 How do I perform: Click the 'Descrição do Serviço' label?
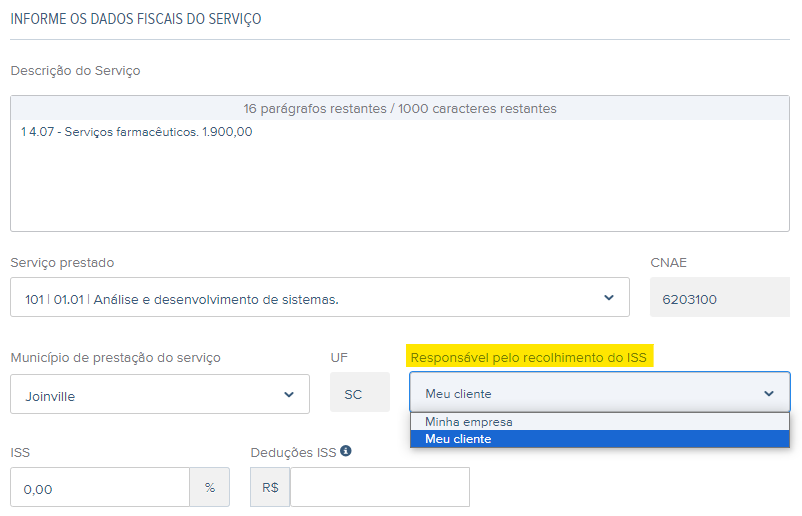coord(75,71)
